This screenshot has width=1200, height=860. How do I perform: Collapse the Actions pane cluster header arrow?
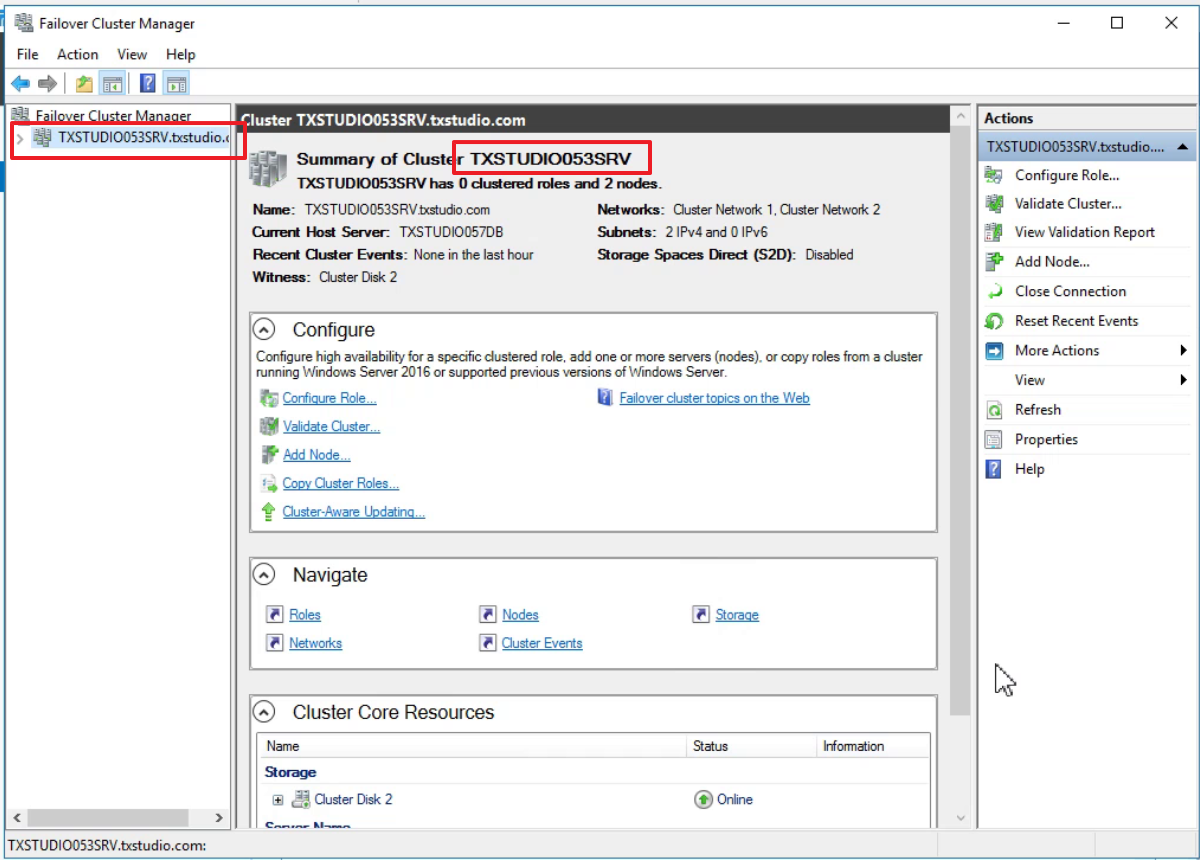point(1183,146)
